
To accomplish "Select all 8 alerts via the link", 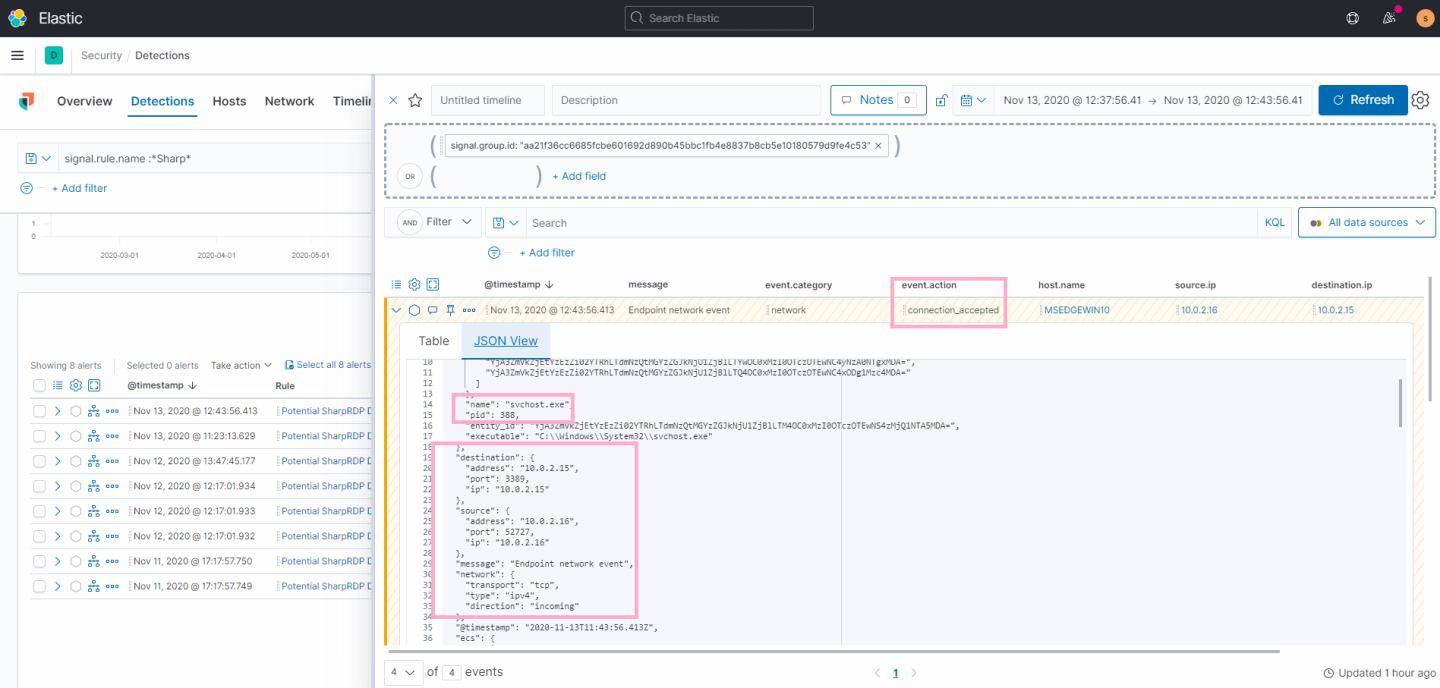I will click(x=330, y=365).
